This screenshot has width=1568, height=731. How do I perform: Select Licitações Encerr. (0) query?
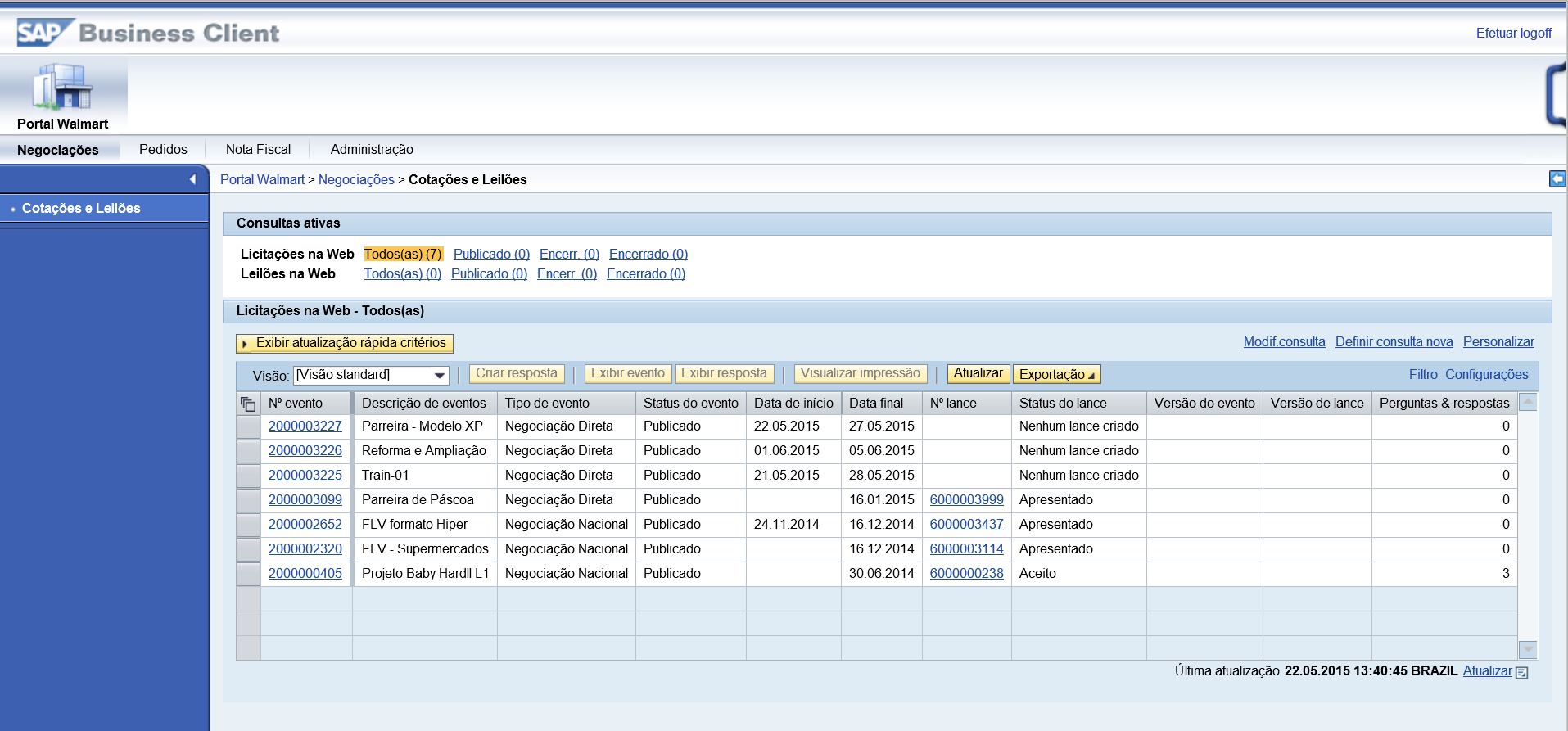[569, 254]
